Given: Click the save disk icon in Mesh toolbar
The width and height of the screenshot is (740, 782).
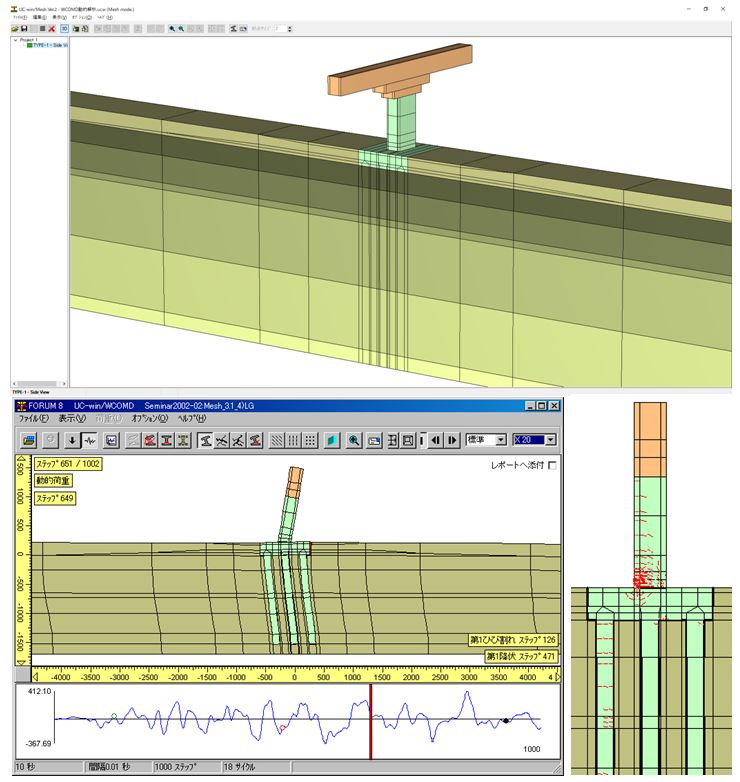Looking at the screenshot, I should pyautogui.click(x=23, y=29).
